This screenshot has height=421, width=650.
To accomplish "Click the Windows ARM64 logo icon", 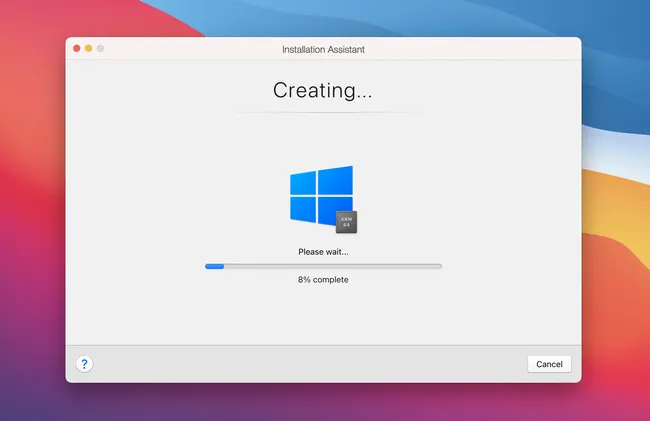I will [323, 199].
